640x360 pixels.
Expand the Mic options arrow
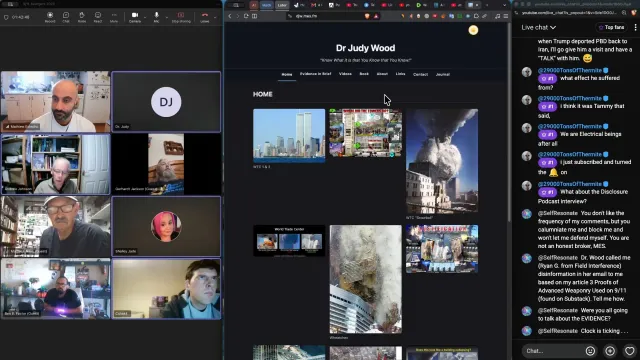167,17
